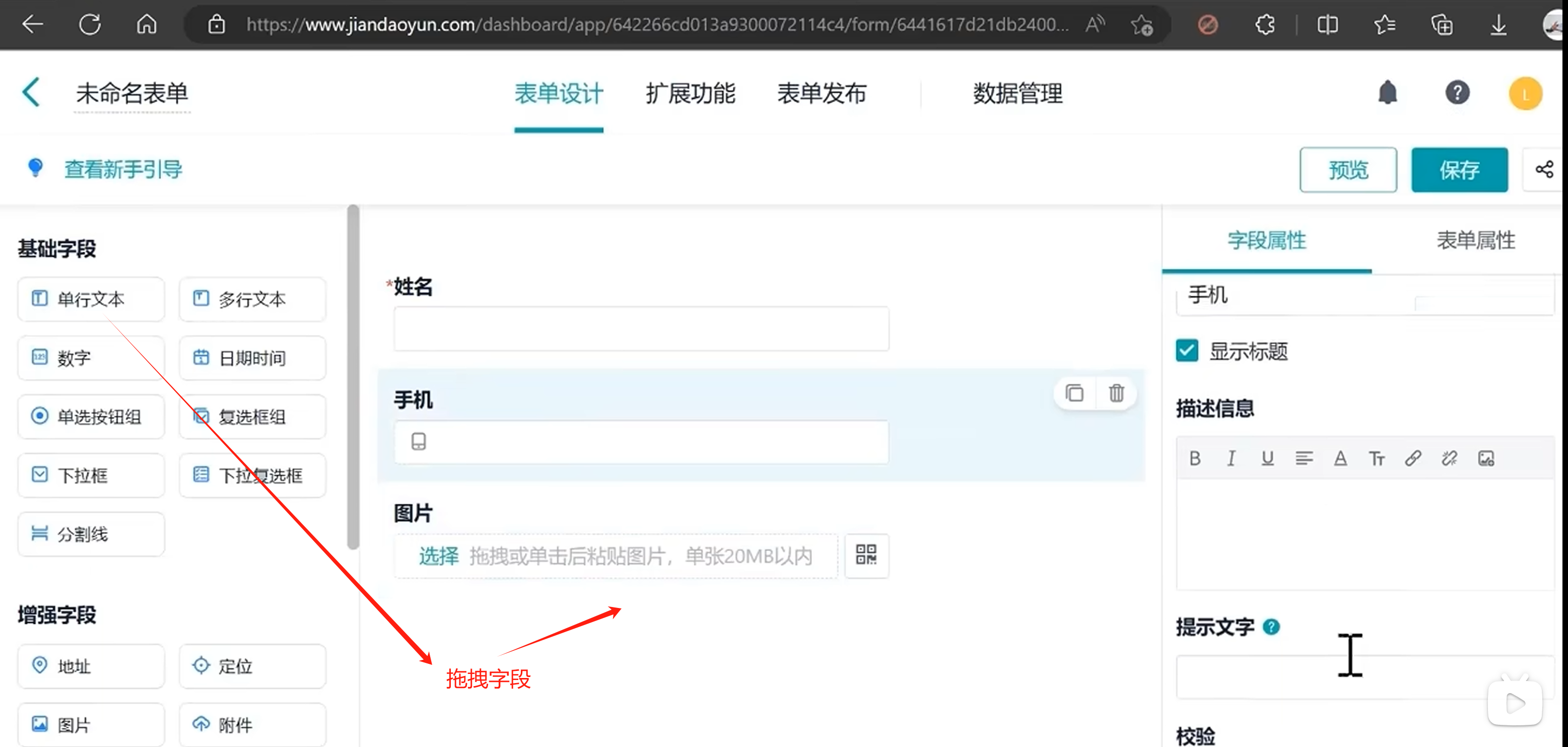
Task: Copy the 手机 field with duplicate icon
Action: [1074, 393]
